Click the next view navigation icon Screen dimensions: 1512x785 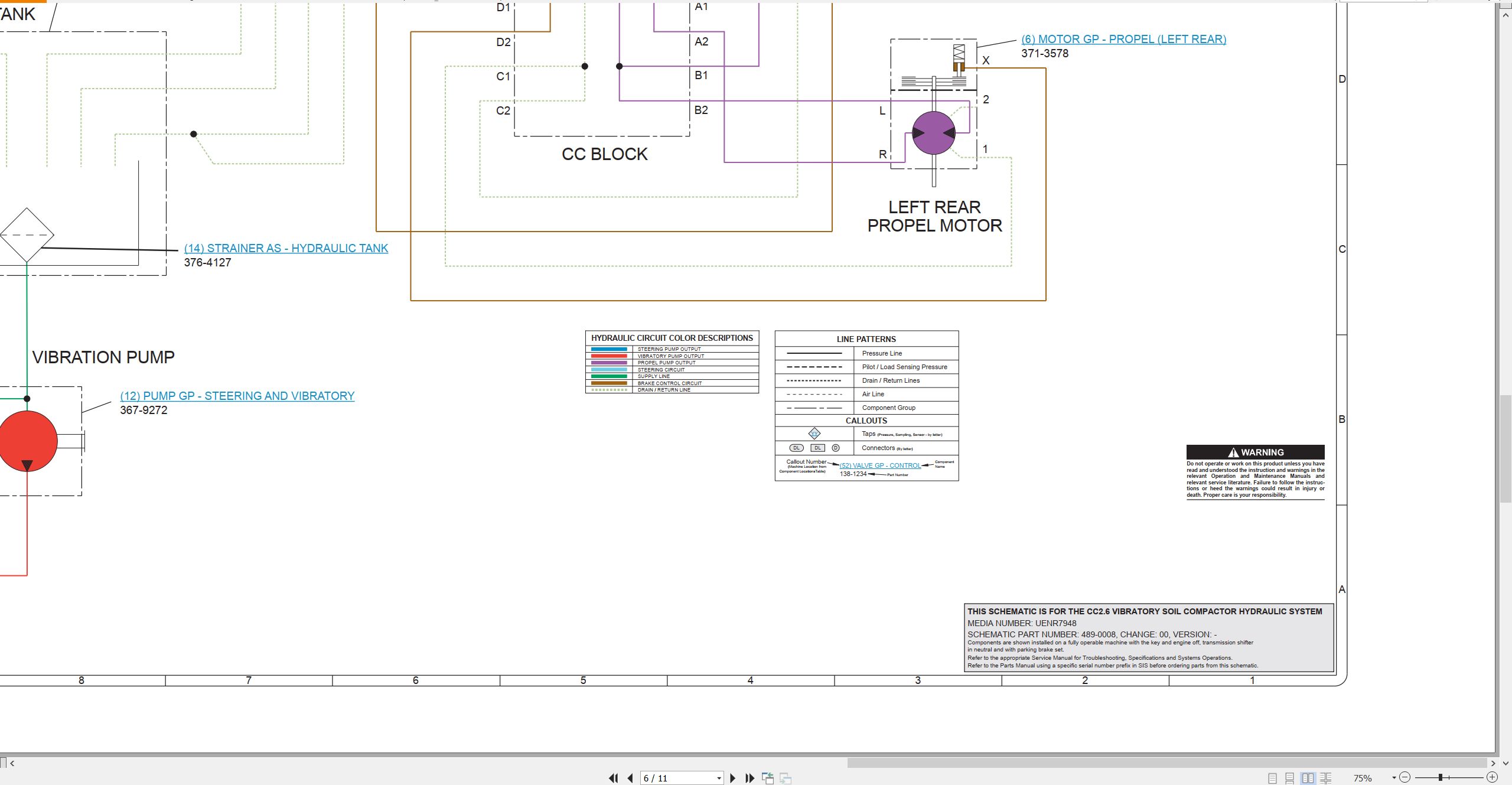pos(786,778)
